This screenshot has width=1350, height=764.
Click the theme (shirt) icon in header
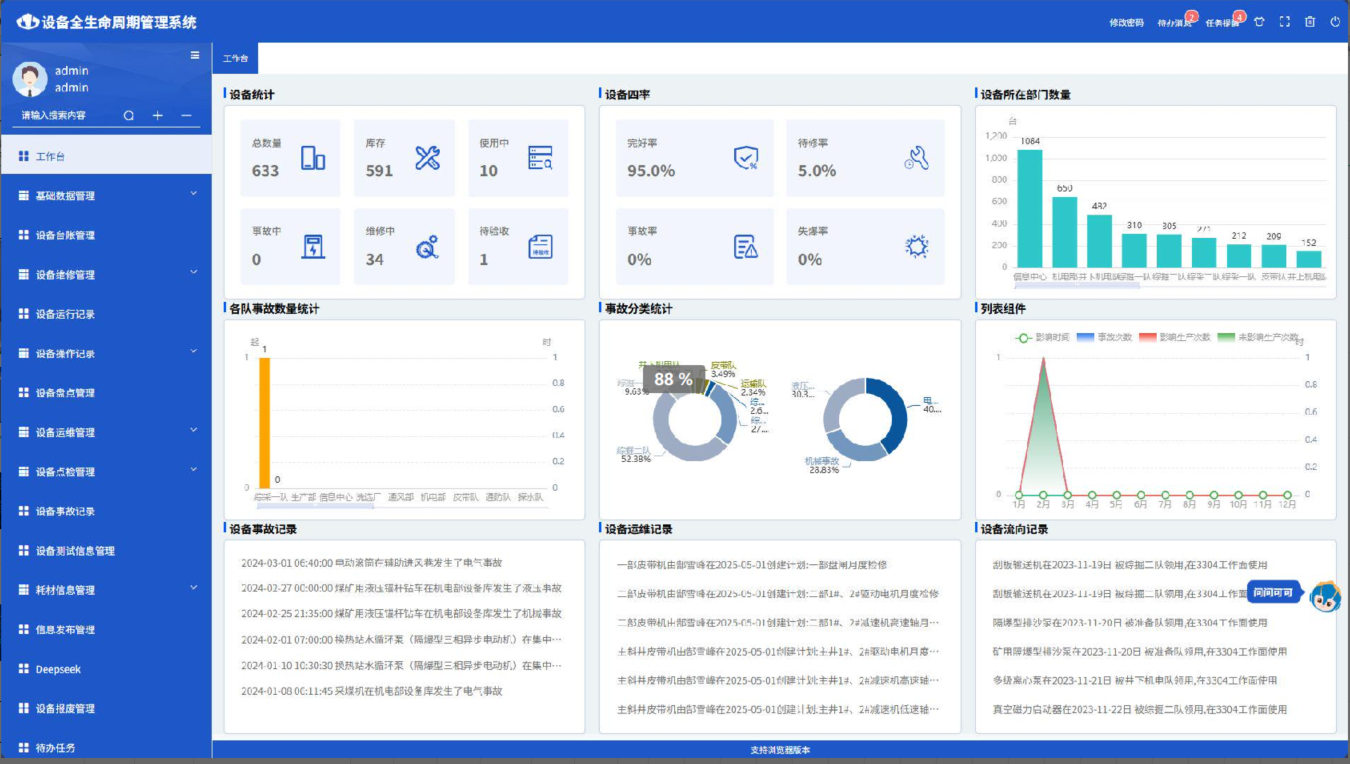(x=1259, y=22)
